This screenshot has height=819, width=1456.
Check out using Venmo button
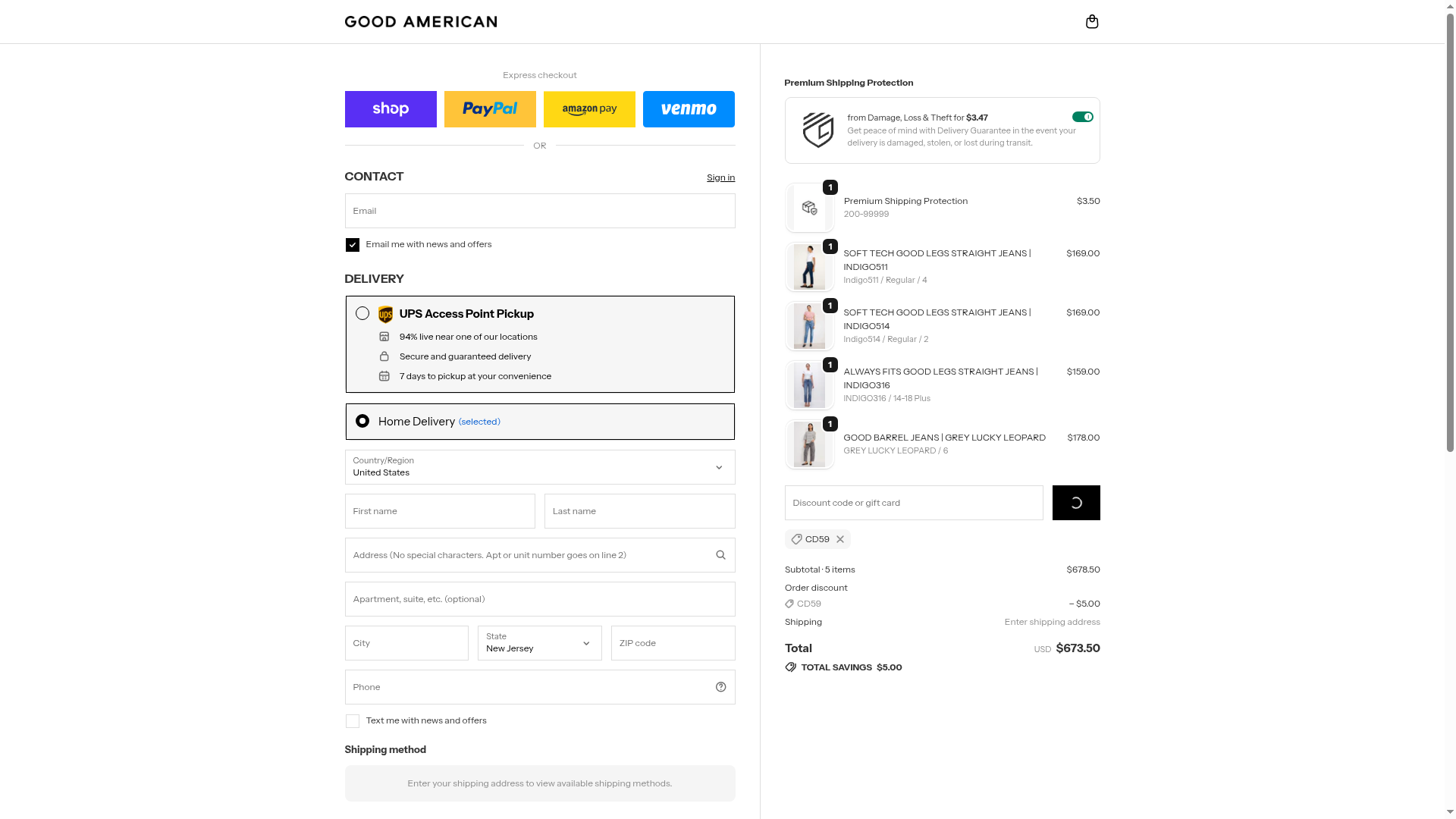click(x=689, y=109)
